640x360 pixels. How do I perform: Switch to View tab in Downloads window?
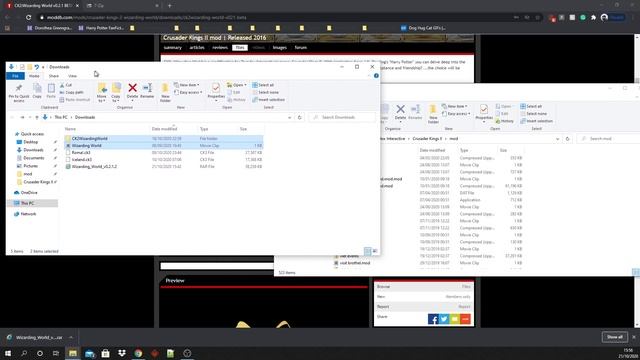click(x=72, y=76)
